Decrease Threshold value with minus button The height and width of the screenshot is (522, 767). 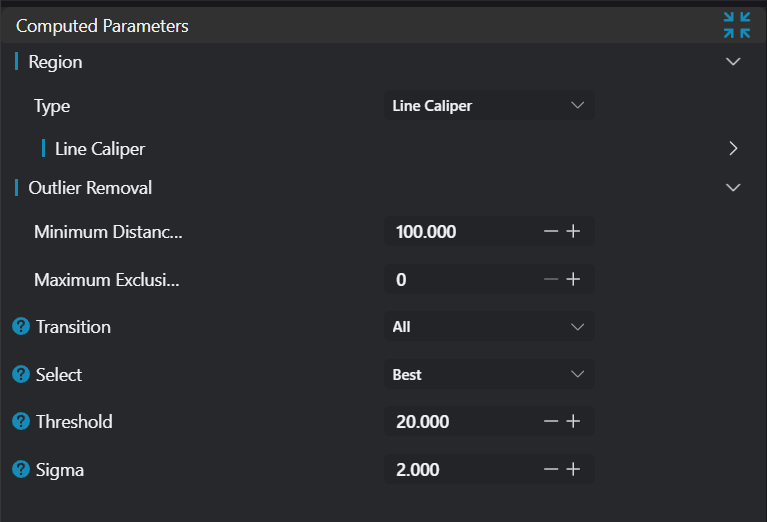(551, 422)
